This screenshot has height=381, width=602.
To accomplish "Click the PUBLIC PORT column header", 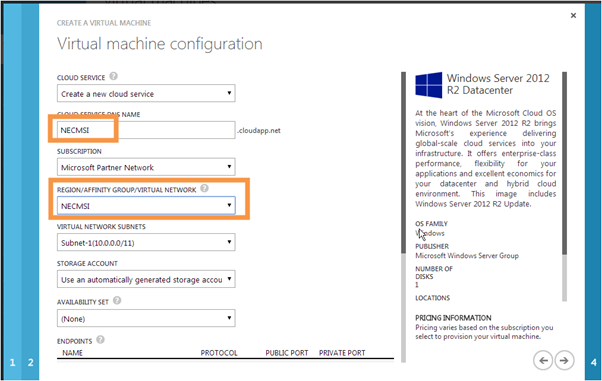I will (287, 353).
